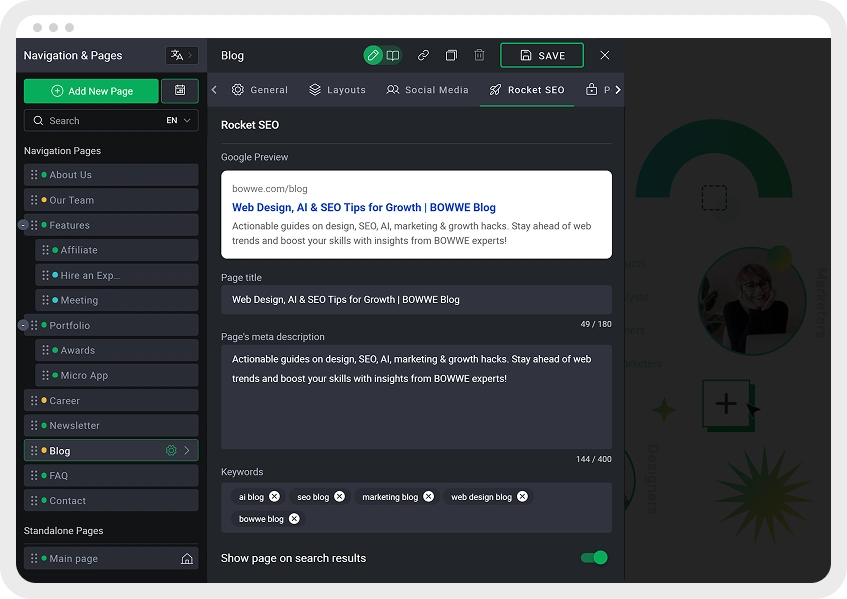The height and width of the screenshot is (599, 847).
Task: Click the drag handle of Awards
Action: [45, 350]
